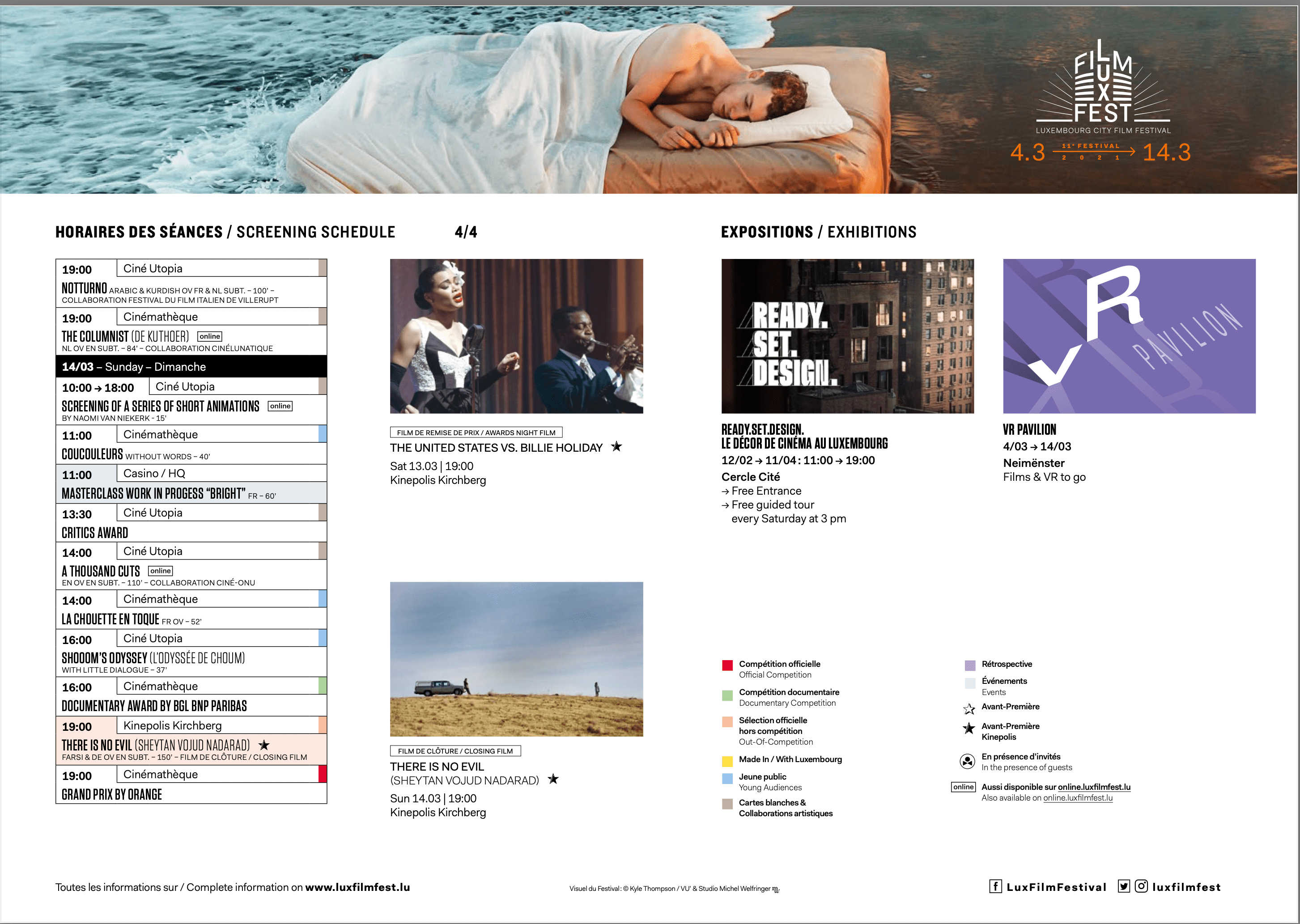Click online badge next to The Columnist
Viewport: 1300px width, 924px height.
click(209, 336)
